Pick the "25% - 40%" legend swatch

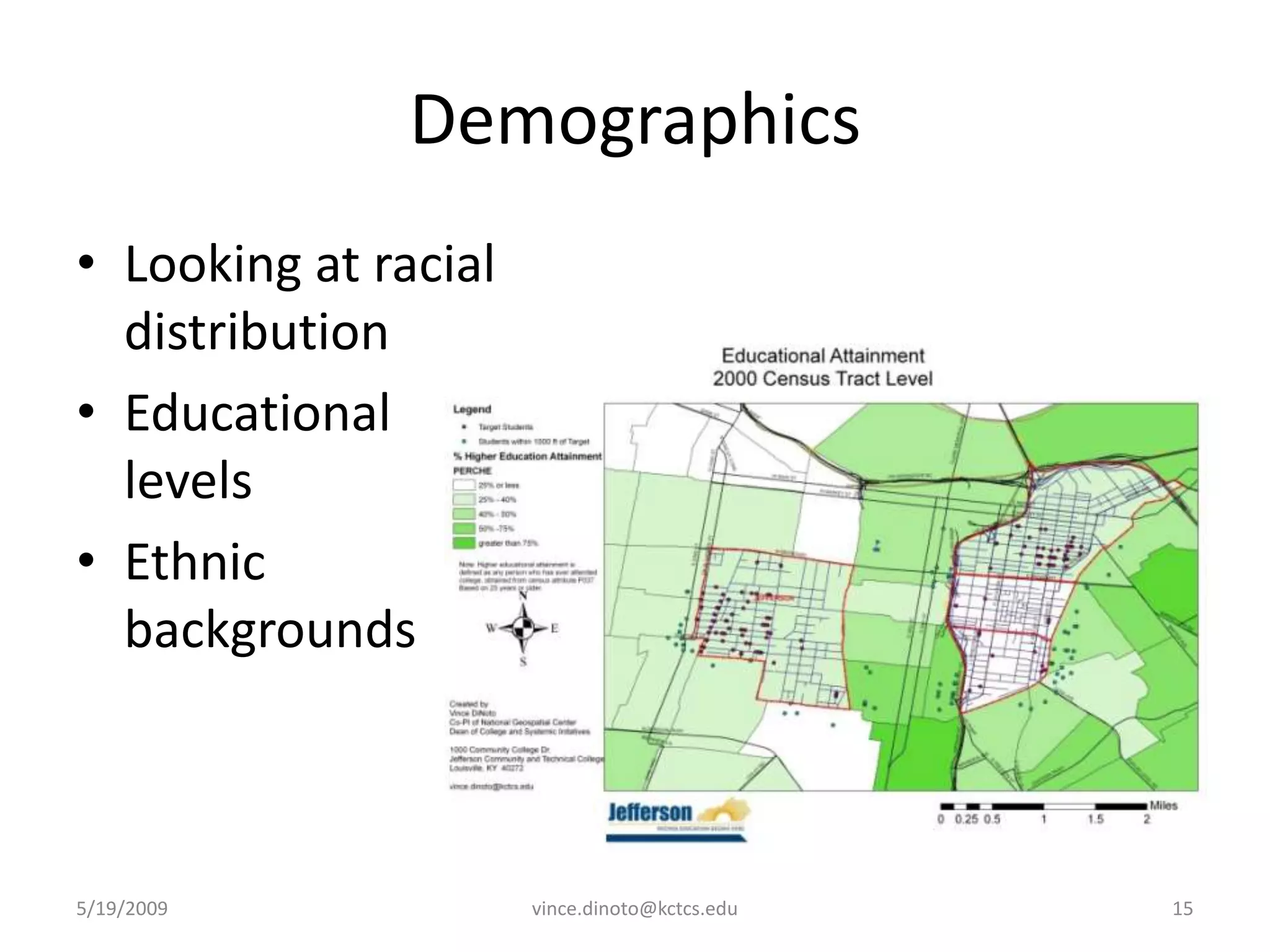click(464, 500)
